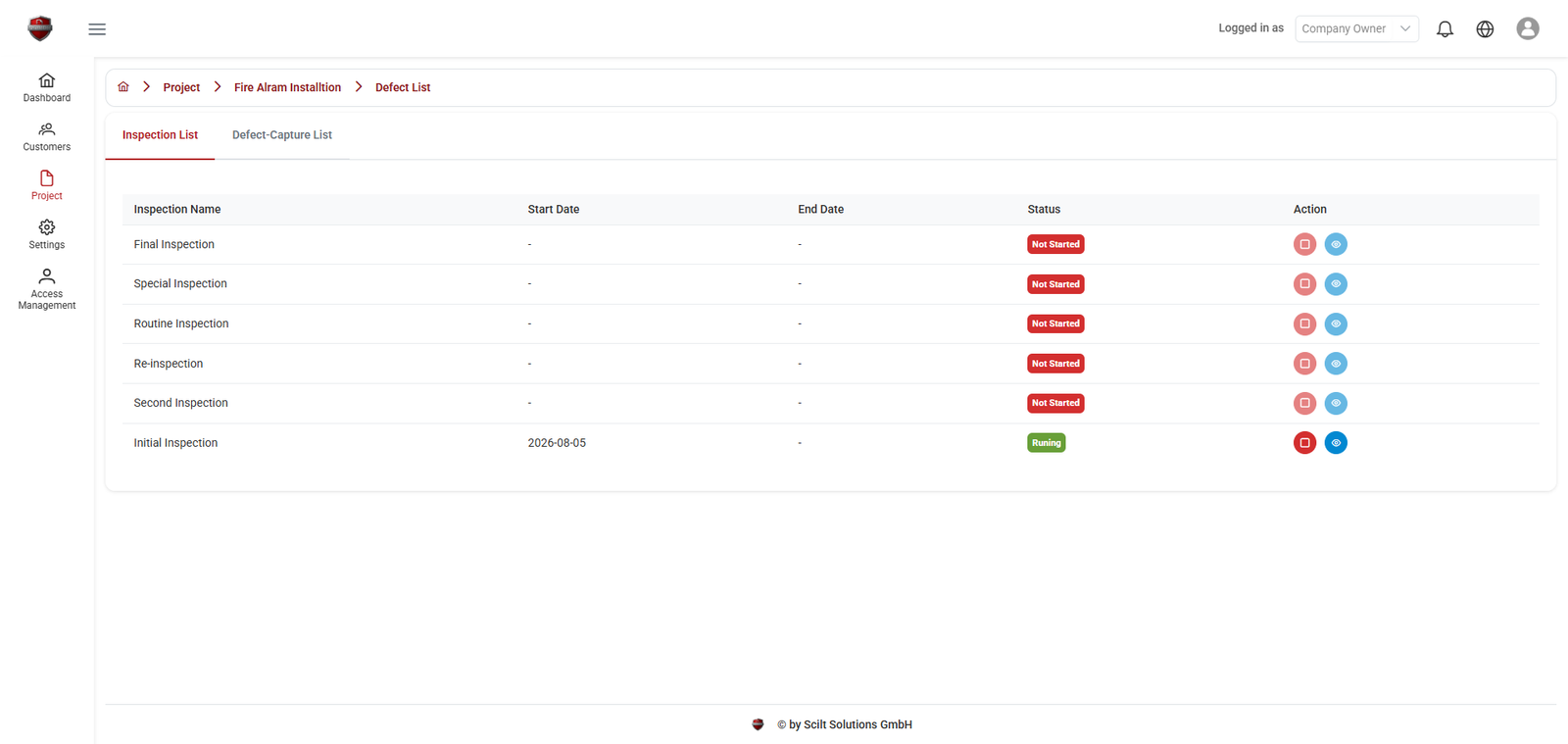This screenshot has width=1568, height=744.
Task: Stop the running Initial Inspection
Action: pyautogui.click(x=1304, y=443)
